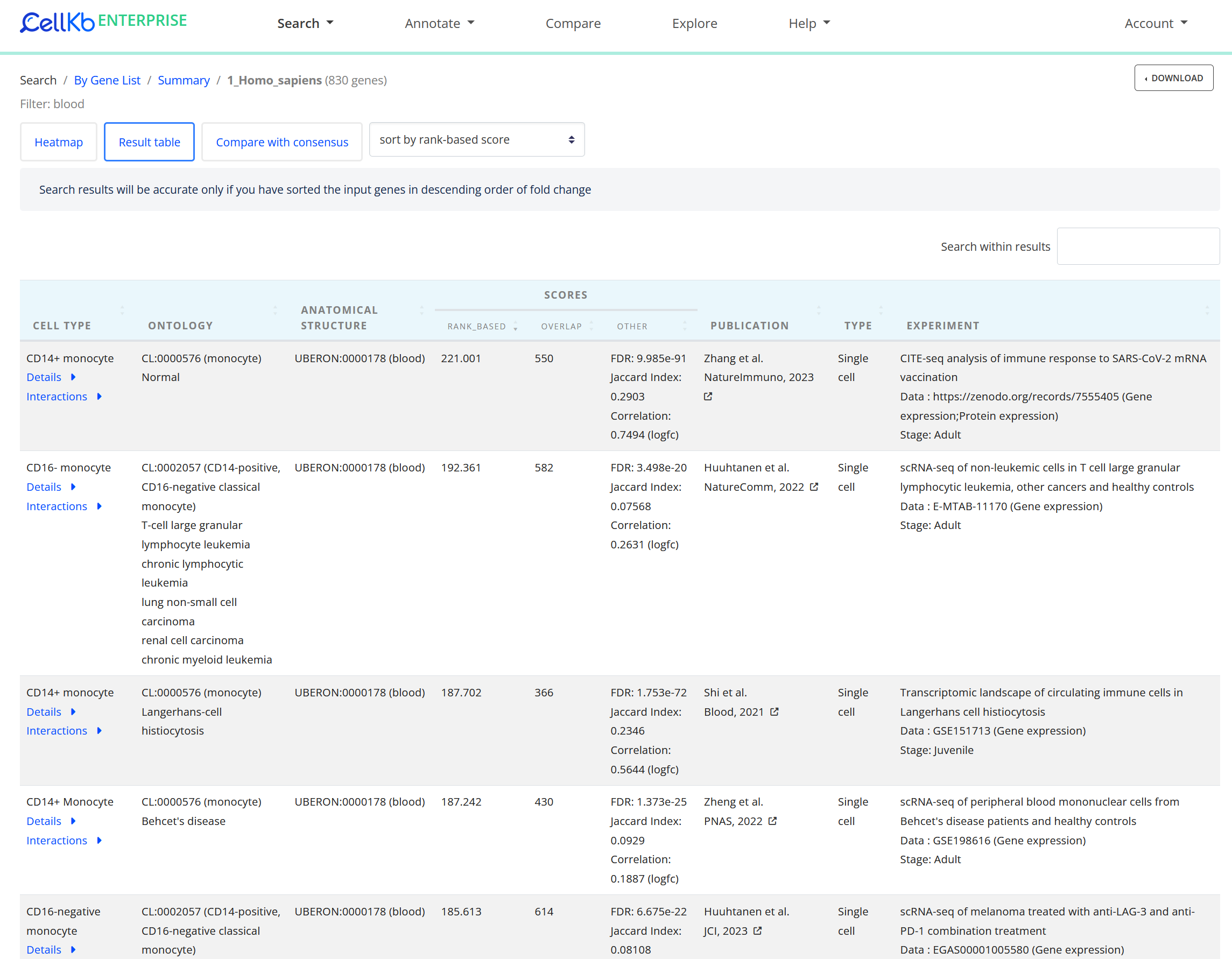The image size is (1232, 959).
Task: Follow the By Gene List breadcrumb link
Action: click(x=107, y=80)
